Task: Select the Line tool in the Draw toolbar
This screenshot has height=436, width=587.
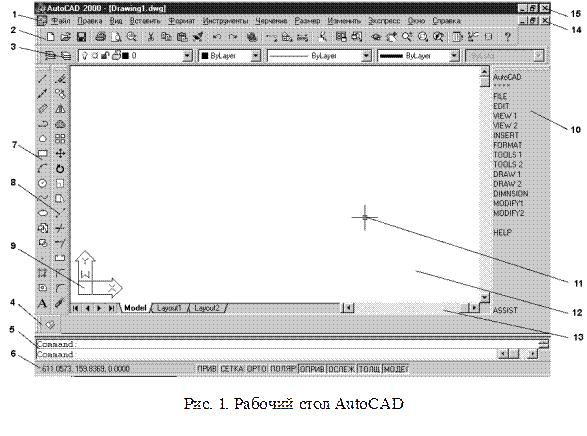Action: [x=42, y=79]
